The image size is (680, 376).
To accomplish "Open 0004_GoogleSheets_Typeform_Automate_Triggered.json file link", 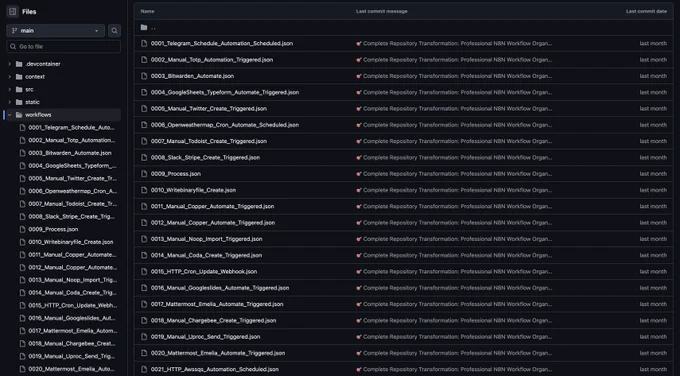I will (x=225, y=92).
